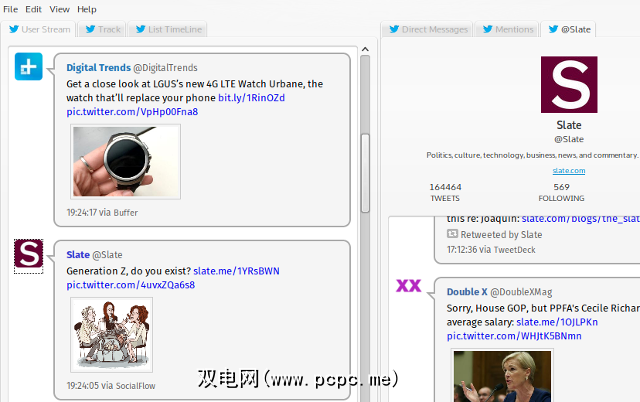Click the user stream scrollbar thumb
The width and height of the screenshot is (640, 402).
(x=365, y=173)
